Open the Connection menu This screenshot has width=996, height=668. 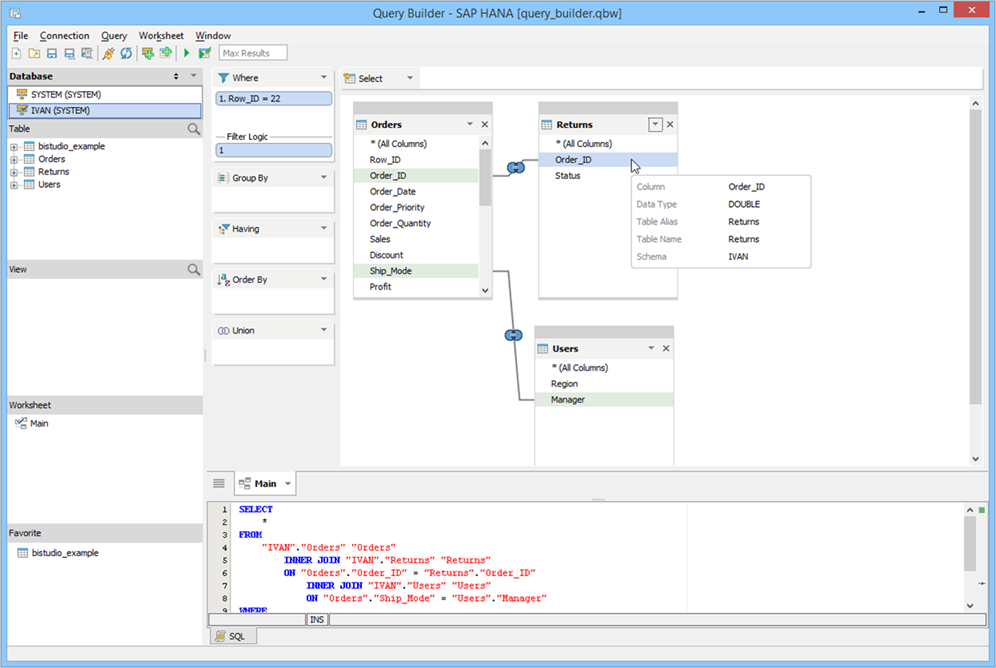pos(64,36)
